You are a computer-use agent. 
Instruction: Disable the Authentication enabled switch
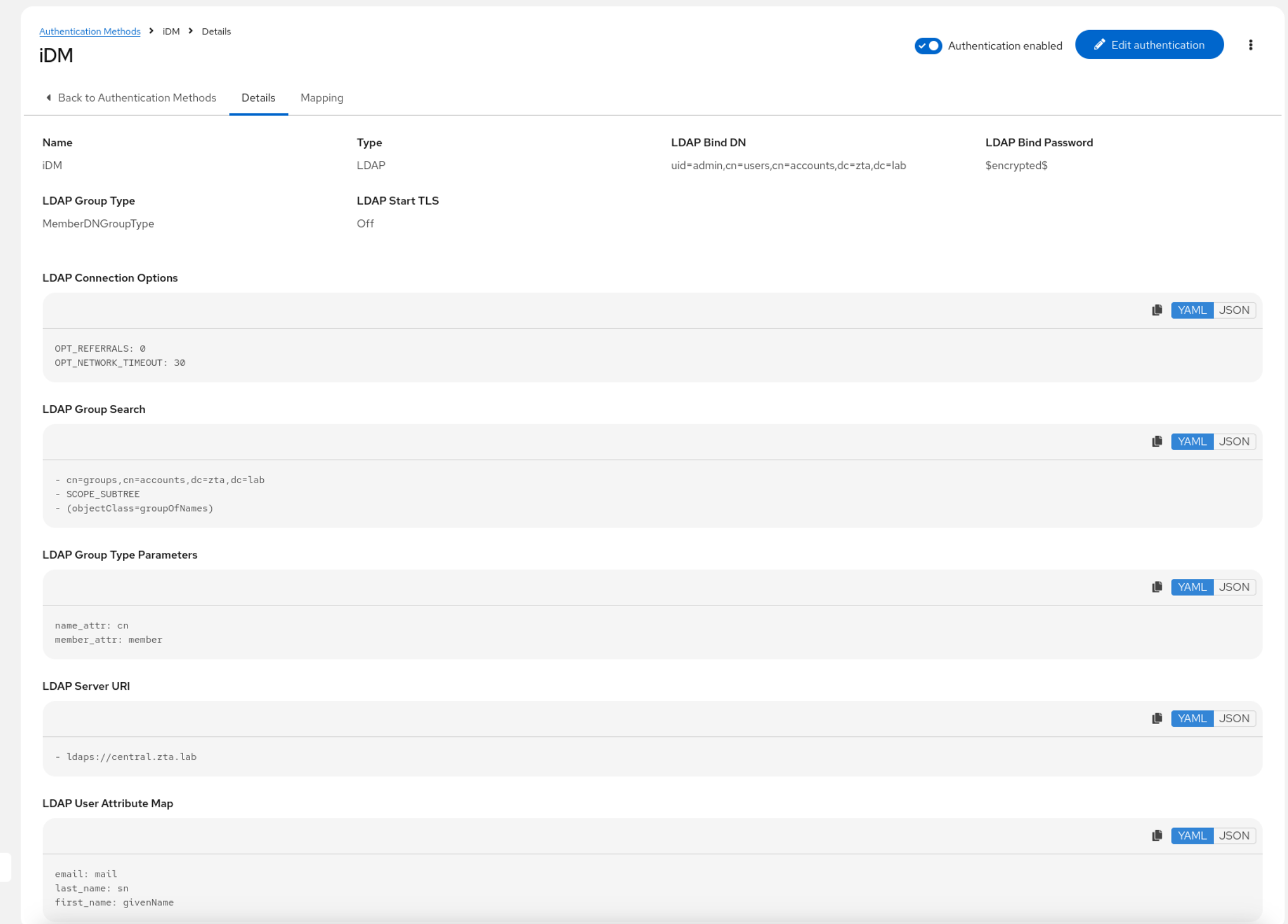[928, 46]
